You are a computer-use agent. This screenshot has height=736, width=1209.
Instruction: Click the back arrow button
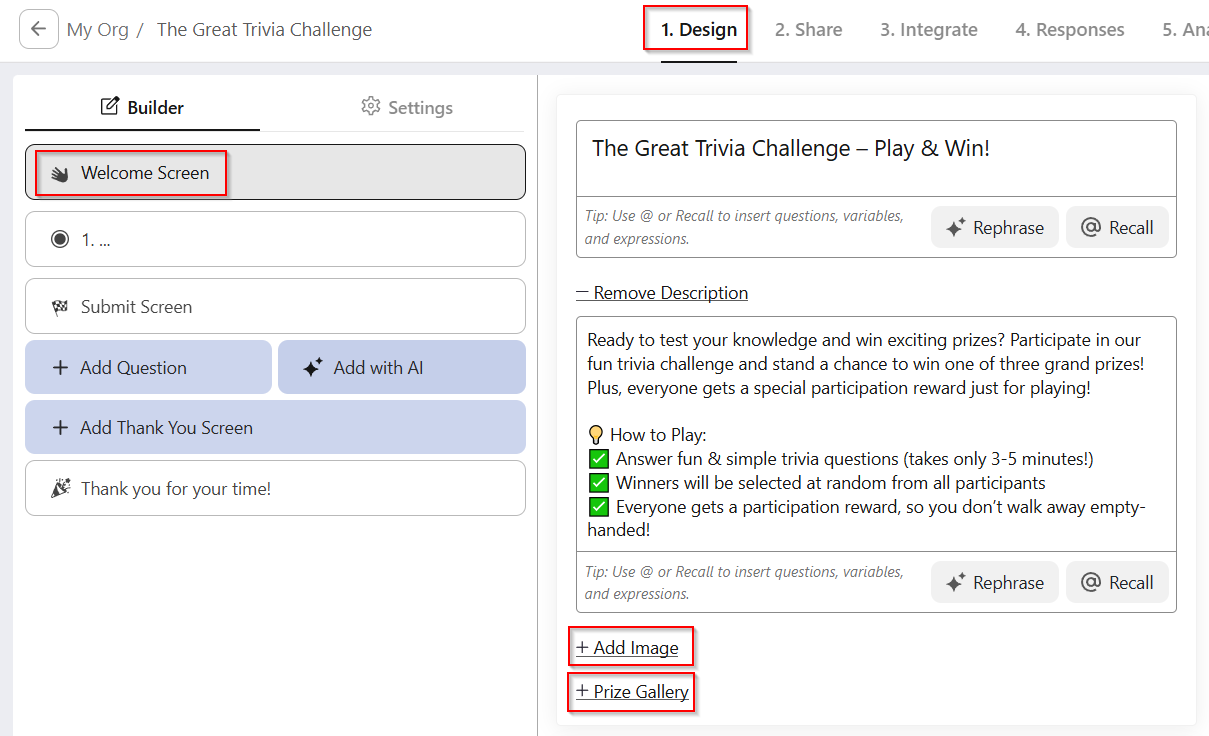click(38, 29)
